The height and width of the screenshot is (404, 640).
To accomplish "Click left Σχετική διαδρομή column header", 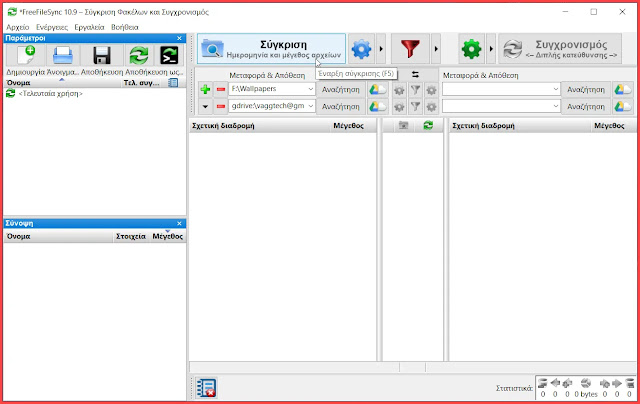I will 260,126.
